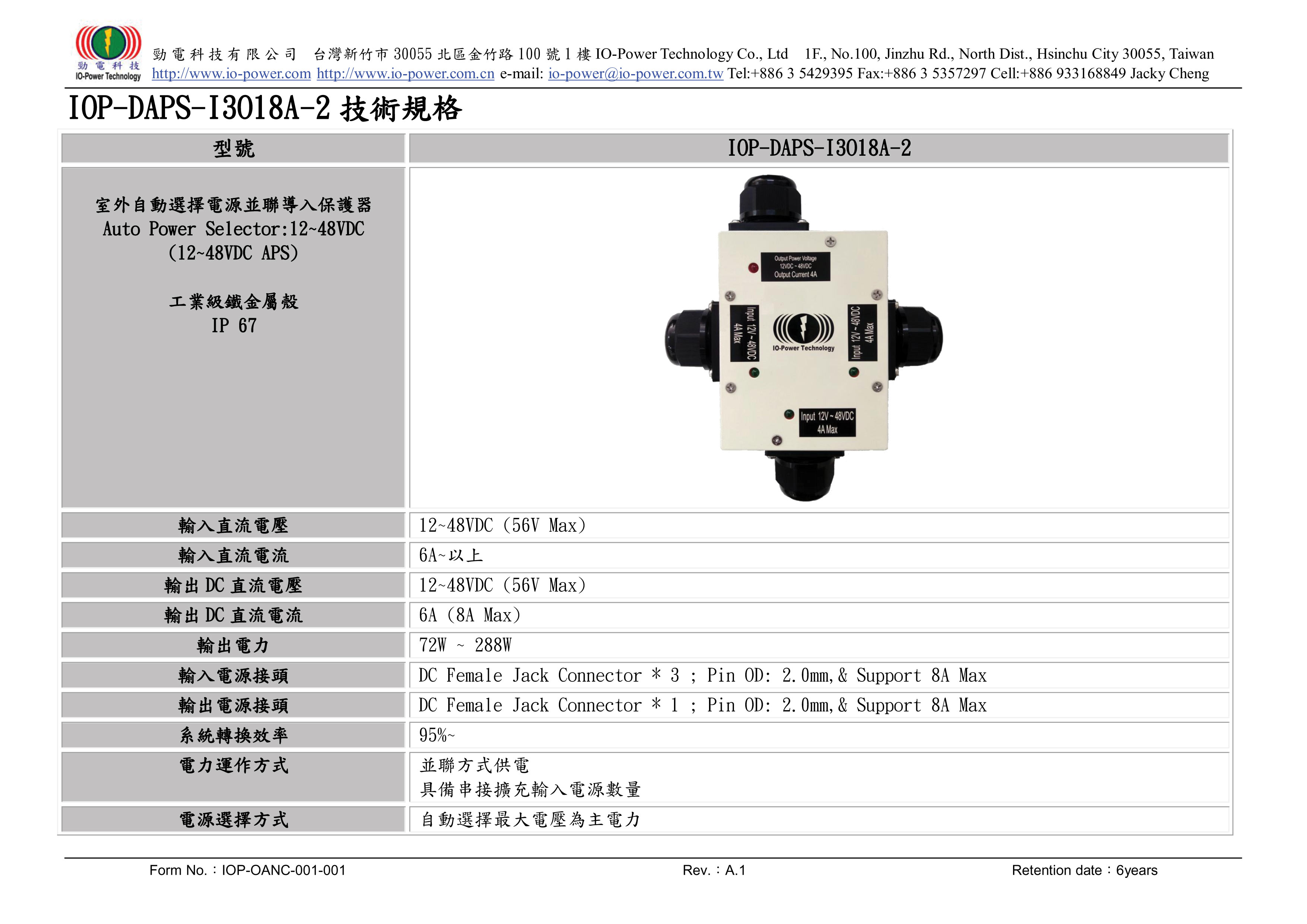Click the (12~48VDC APS) text
This screenshot has width=1307, height=924.
tap(233, 253)
